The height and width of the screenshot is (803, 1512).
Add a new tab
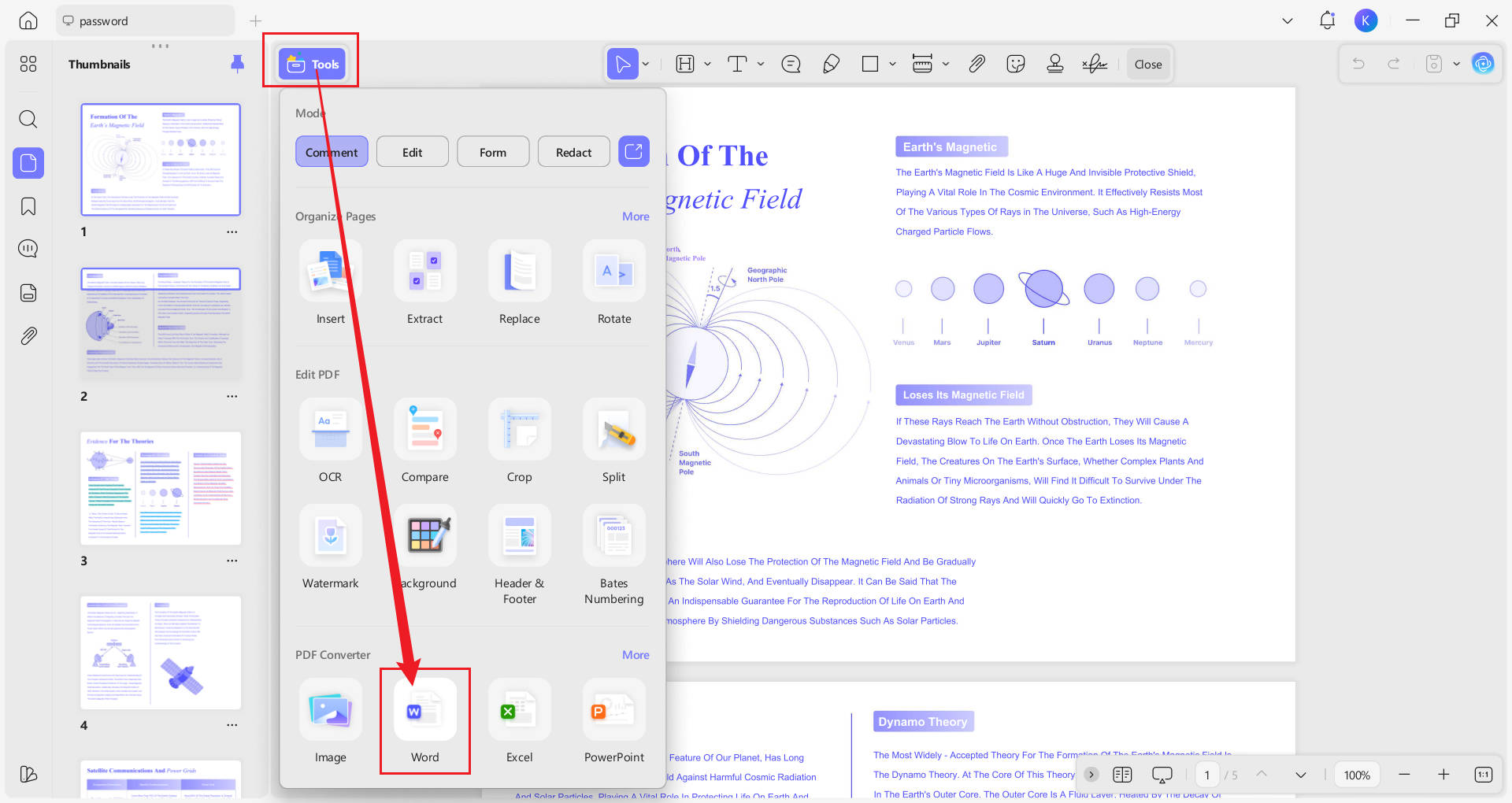pos(255,21)
